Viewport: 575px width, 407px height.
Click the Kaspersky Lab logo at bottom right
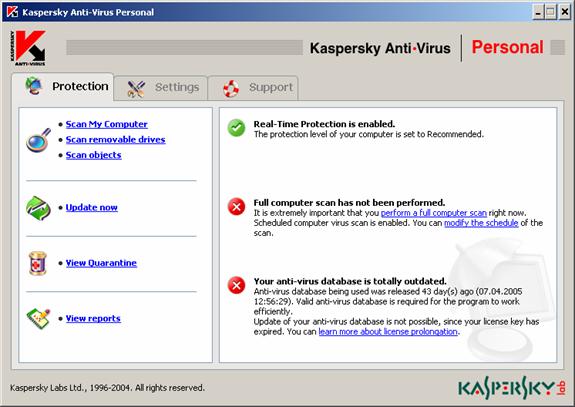point(512,387)
